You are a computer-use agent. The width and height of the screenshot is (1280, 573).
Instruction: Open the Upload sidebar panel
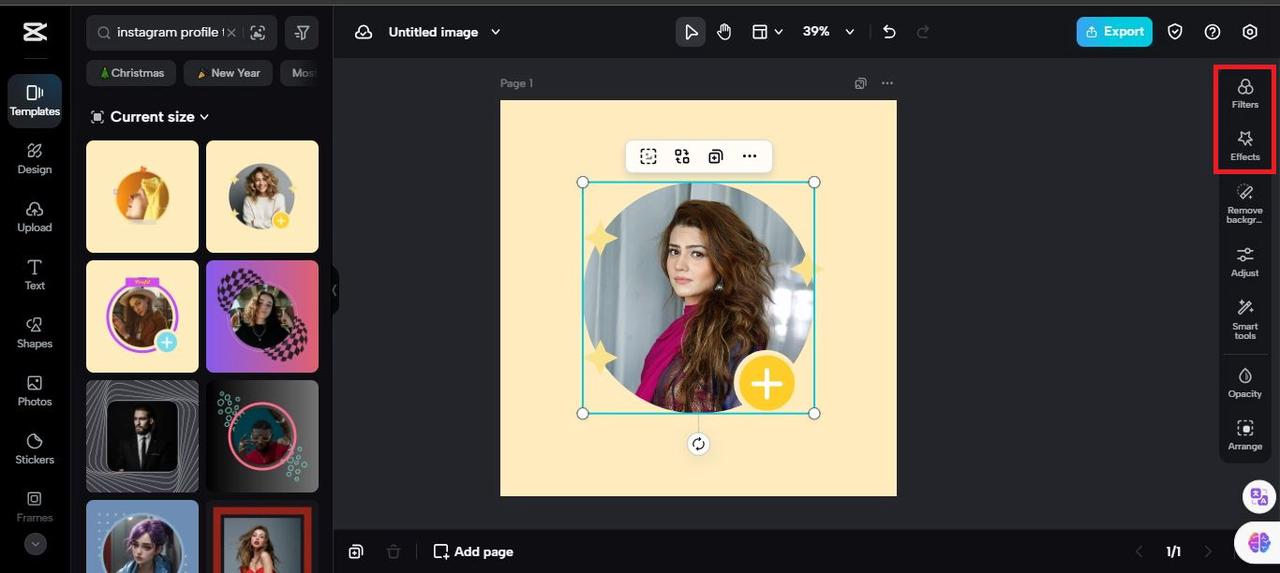coord(35,217)
